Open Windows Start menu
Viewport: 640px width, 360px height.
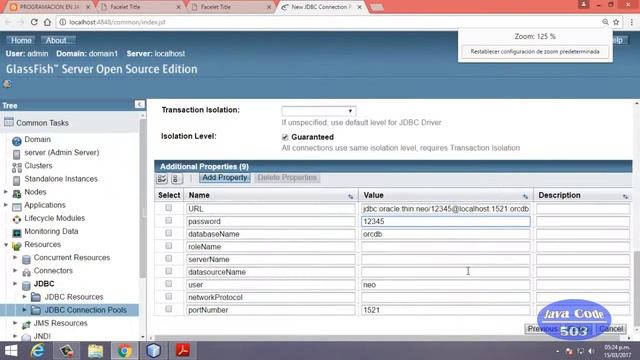tap(11, 351)
